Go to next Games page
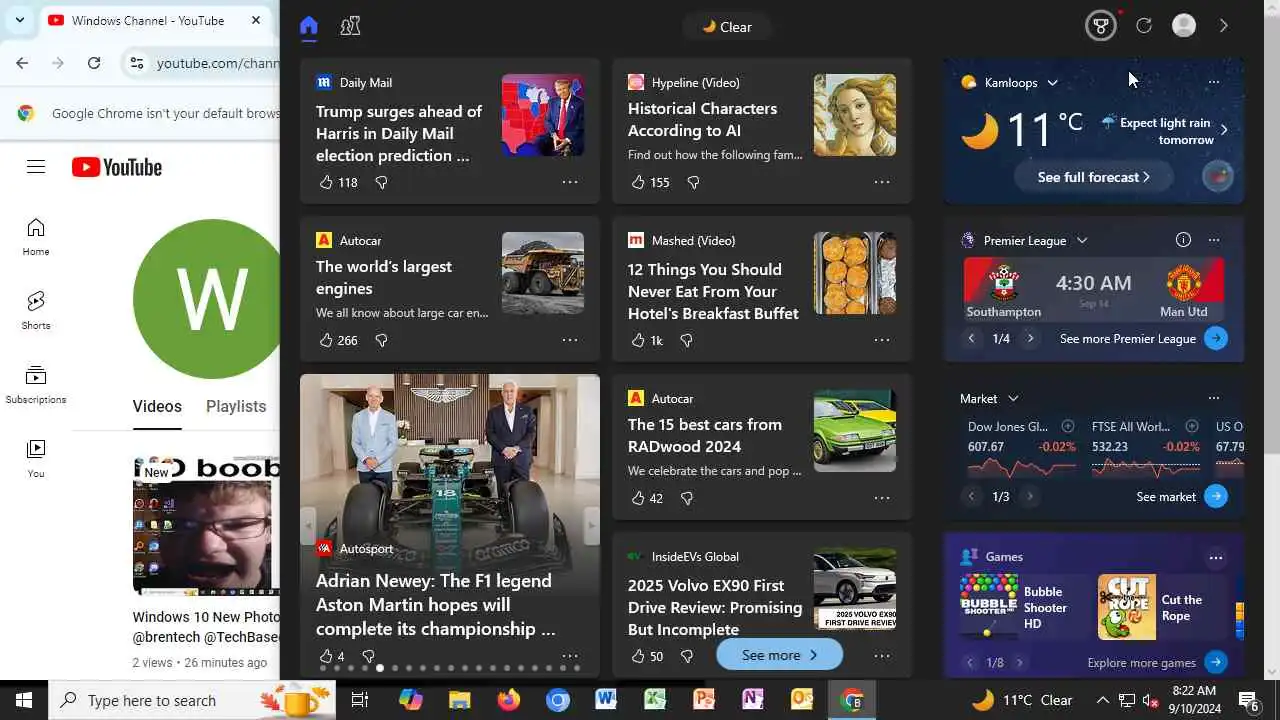This screenshot has width=1280, height=720. (x=1019, y=662)
